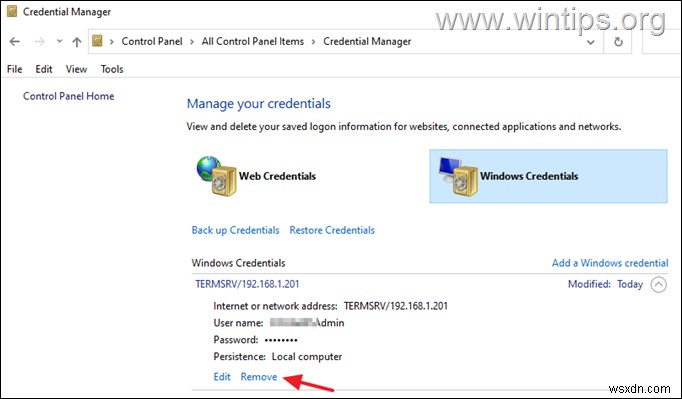Screen dimensions: 682x399
Task: Click the Back navigation arrow
Action: coord(15,42)
